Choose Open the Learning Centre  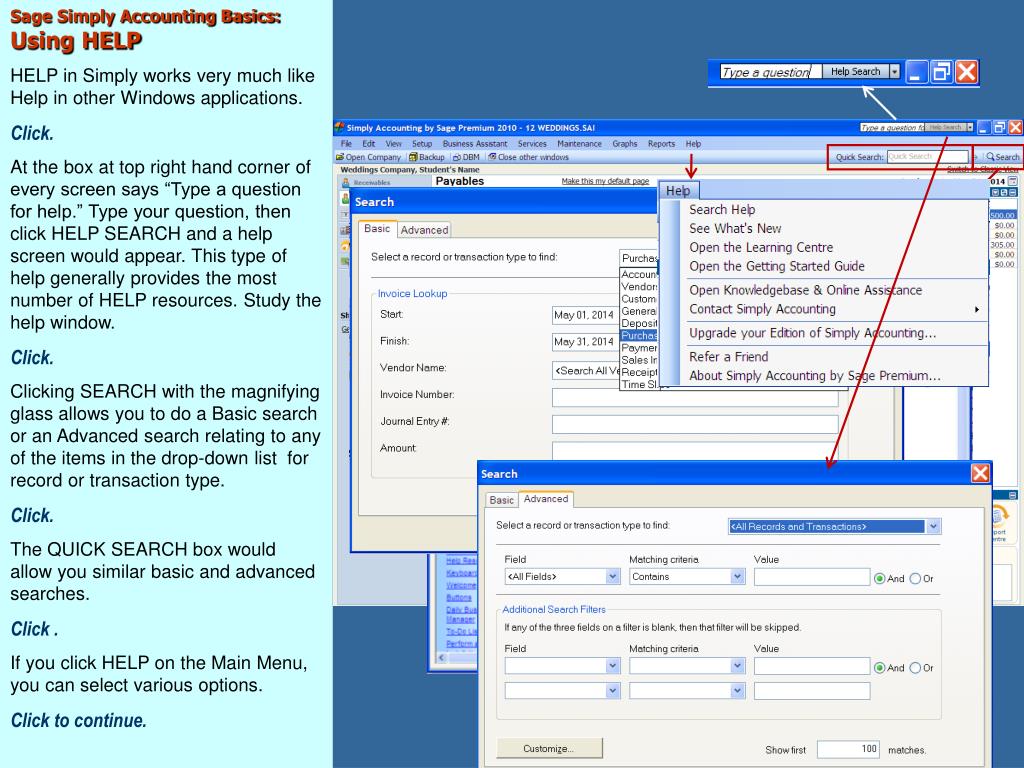click(761, 248)
